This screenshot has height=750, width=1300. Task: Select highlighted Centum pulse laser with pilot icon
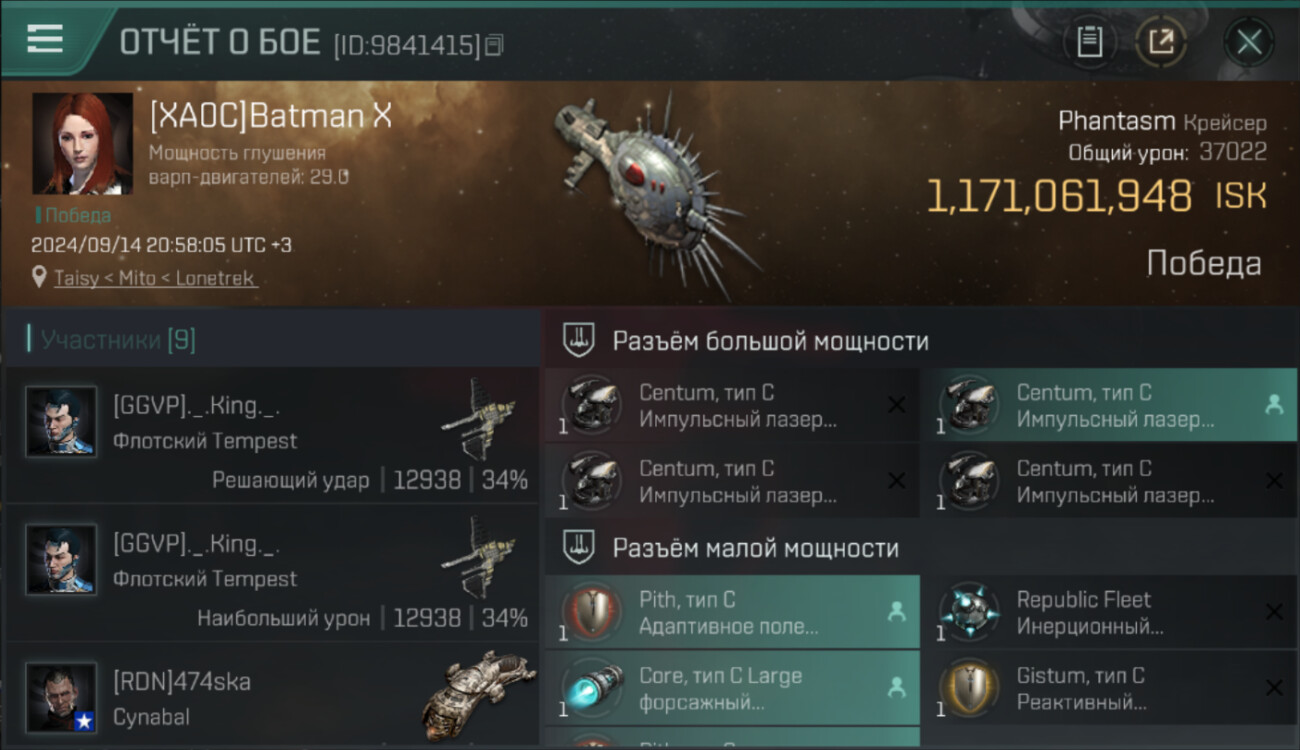click(1110, 405)
